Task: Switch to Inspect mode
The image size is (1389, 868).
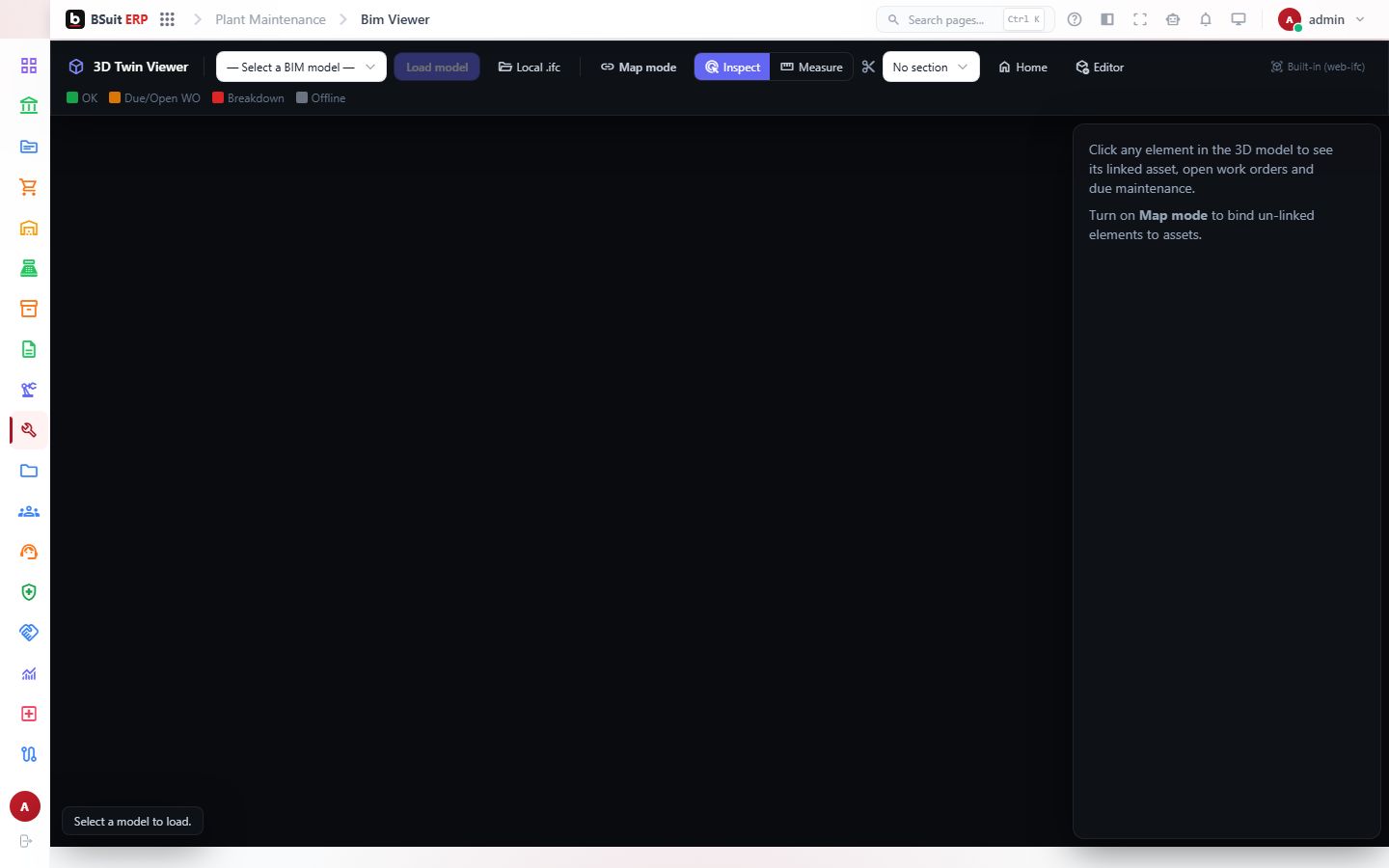Action: pyautogui.click(x=732, y=67)
